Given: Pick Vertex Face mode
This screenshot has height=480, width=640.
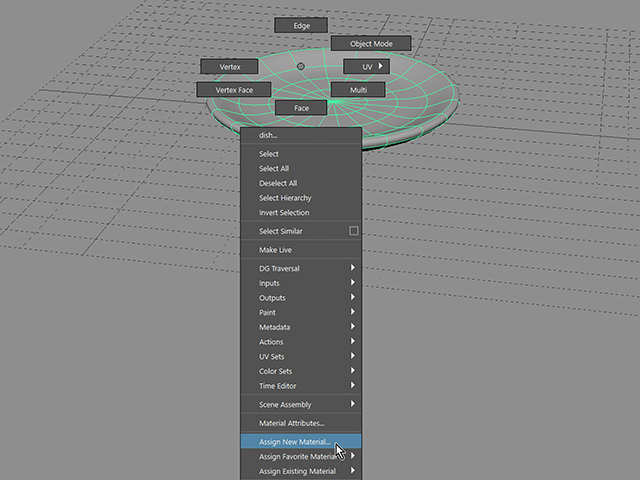Looking at the screenshot, I should point(234,90).
